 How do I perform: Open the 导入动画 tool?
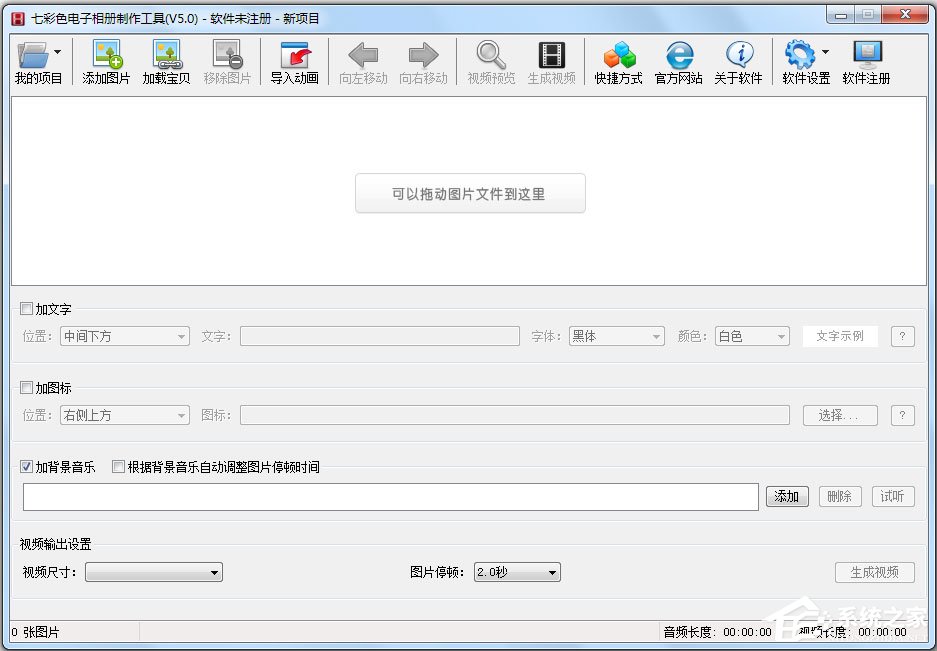click(294, 62)
